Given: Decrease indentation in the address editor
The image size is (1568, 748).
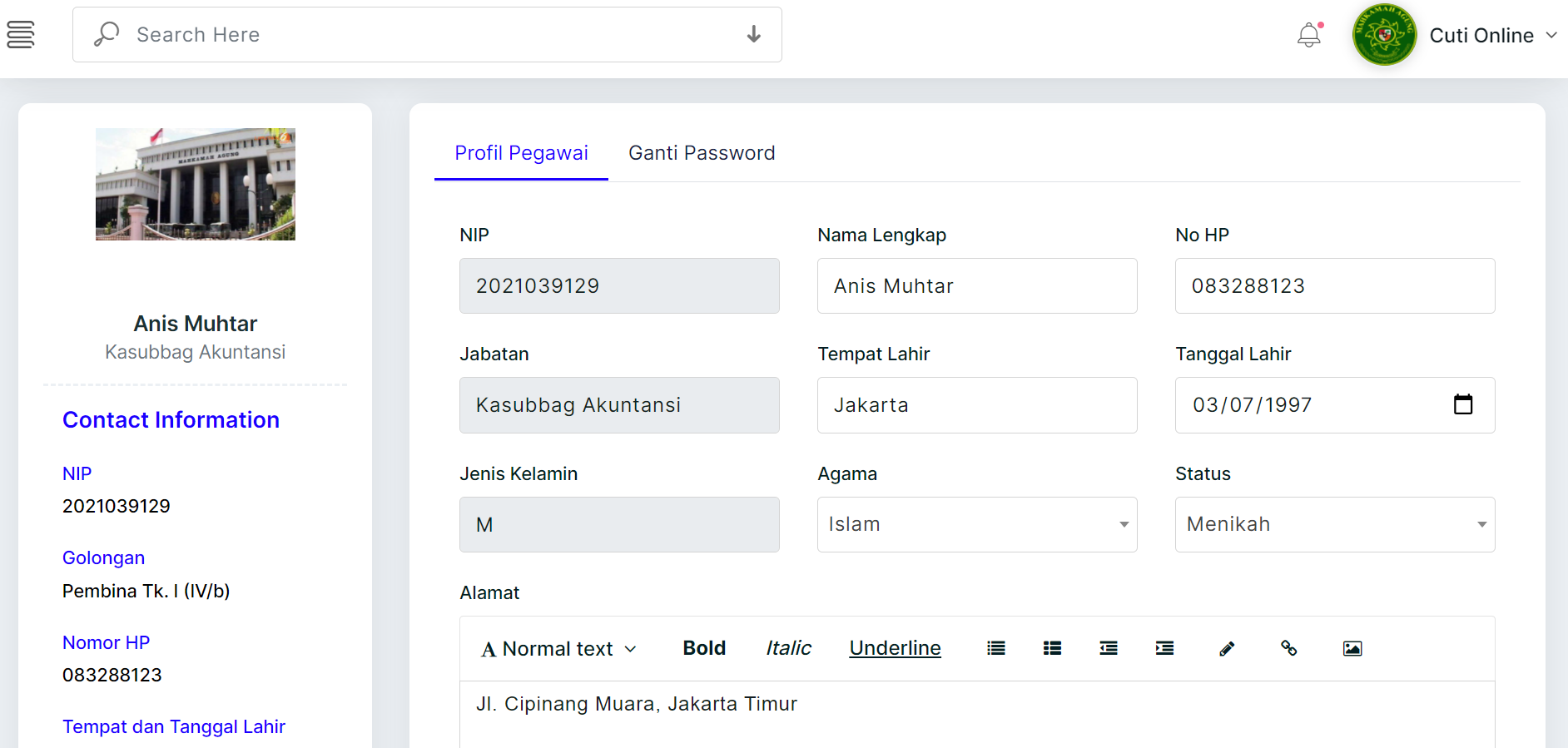Looking at the screenshot, I should [x=1108, y=648].
